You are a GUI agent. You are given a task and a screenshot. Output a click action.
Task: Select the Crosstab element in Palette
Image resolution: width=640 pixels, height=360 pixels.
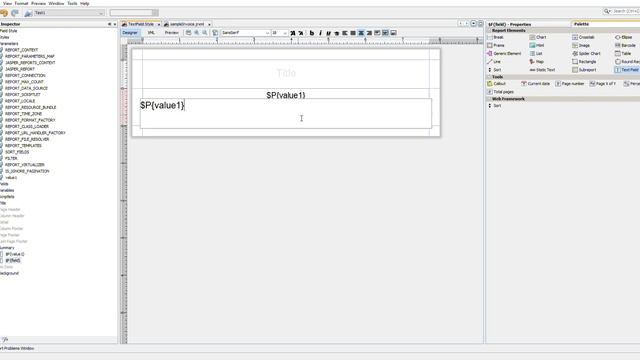(583, 37)
